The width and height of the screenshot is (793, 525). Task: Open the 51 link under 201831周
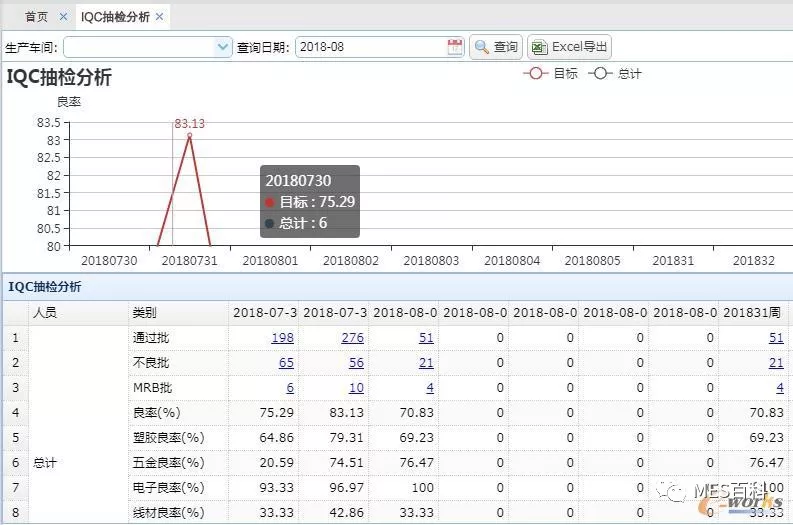point(776,338)
